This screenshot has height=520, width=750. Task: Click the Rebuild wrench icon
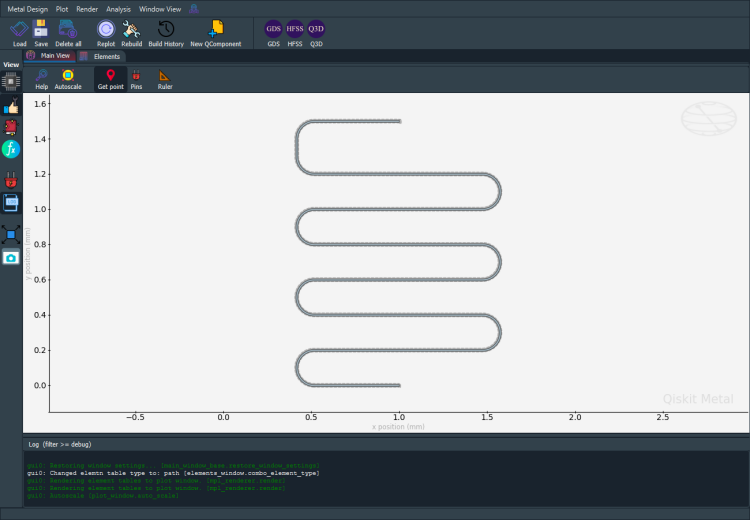[131, 29]
